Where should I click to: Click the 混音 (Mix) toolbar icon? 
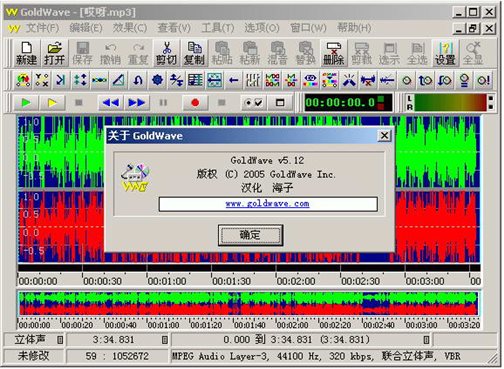click(278, 53)
